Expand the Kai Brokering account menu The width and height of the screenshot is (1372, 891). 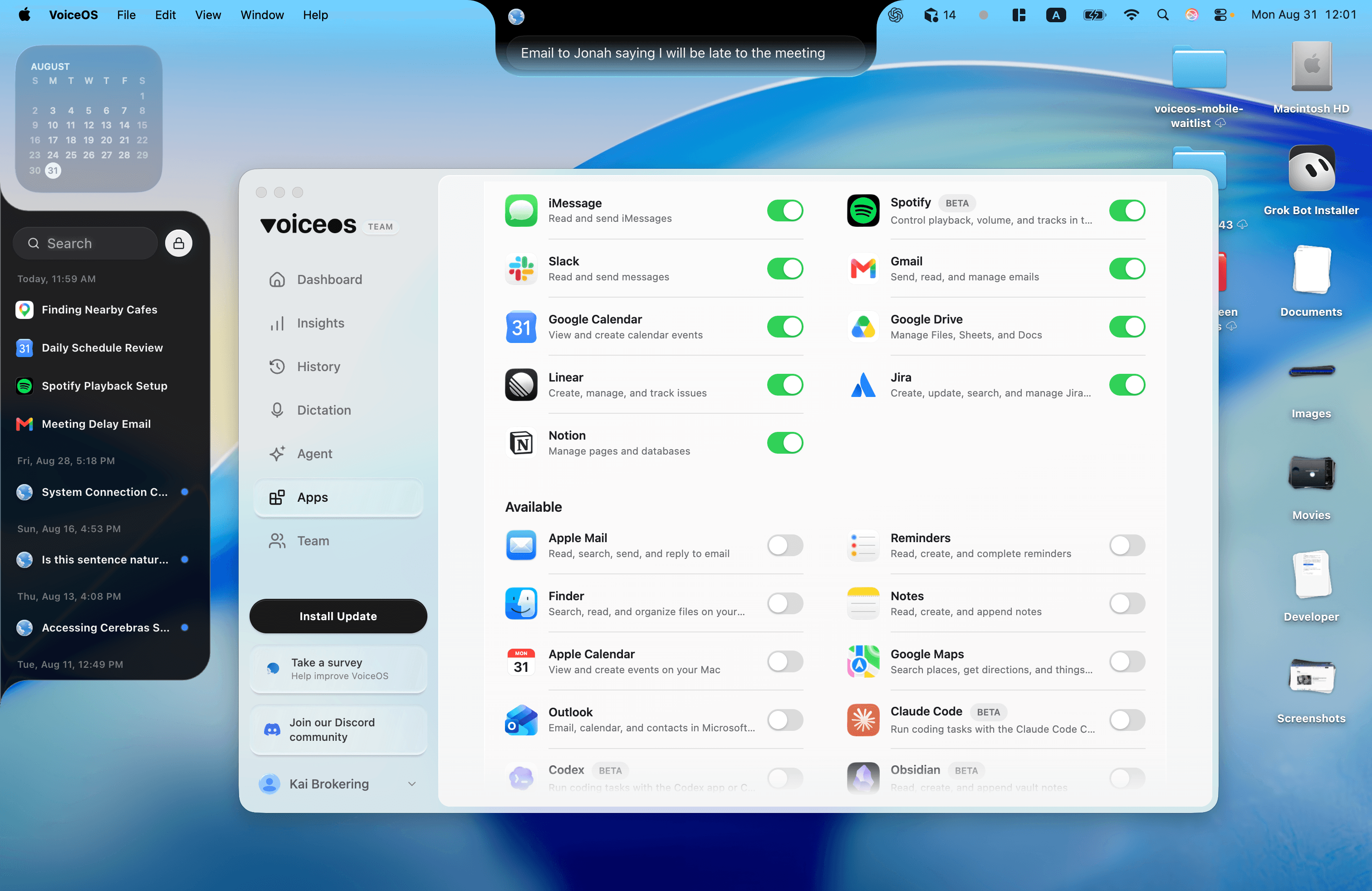pos(338,784)
